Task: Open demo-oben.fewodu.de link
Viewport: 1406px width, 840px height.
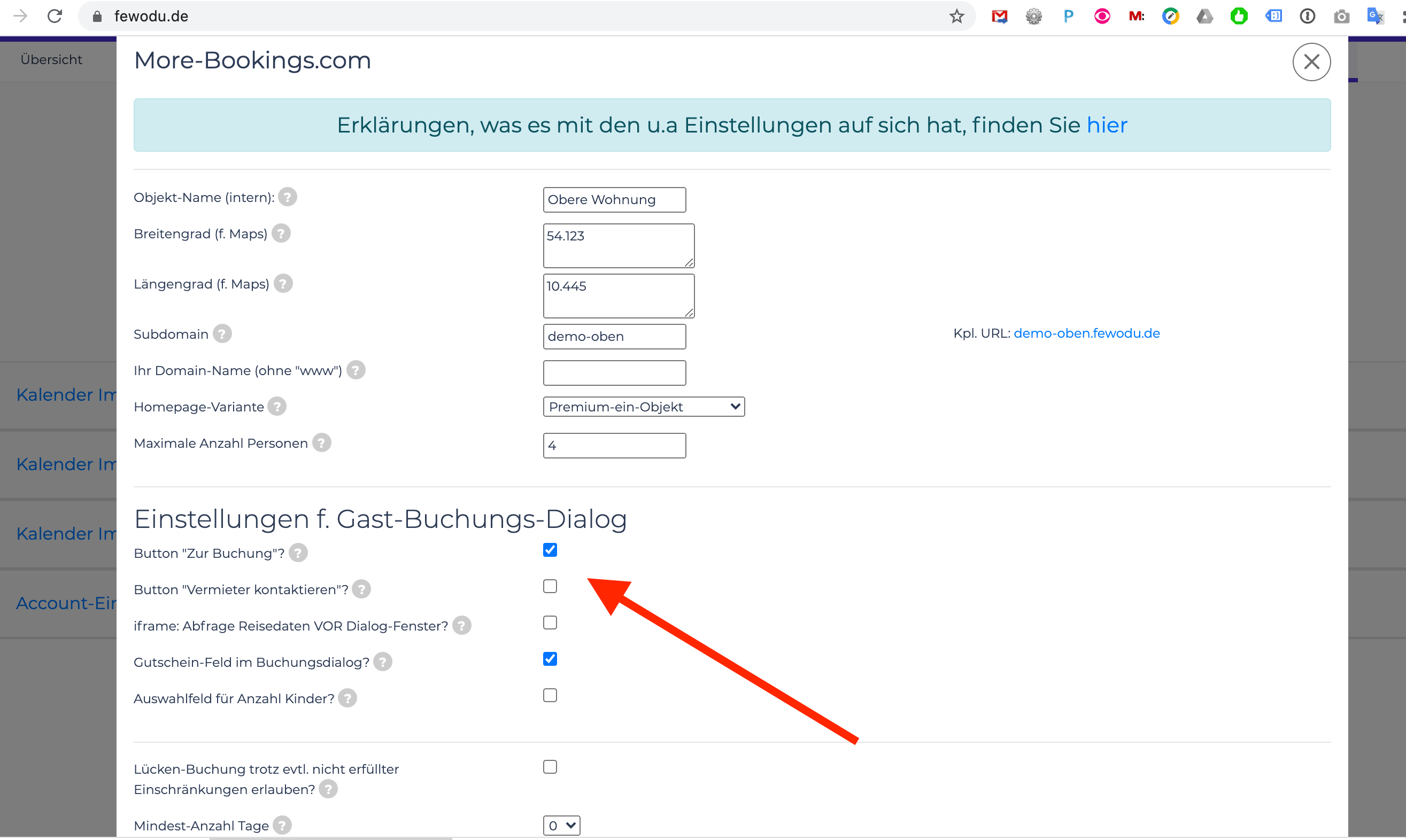Action: 1087,333
